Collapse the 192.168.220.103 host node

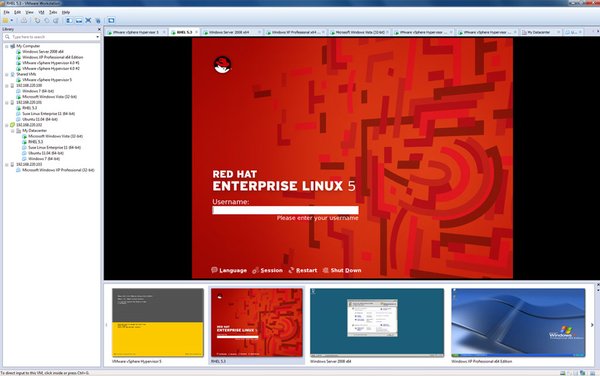tap(7, 164)
